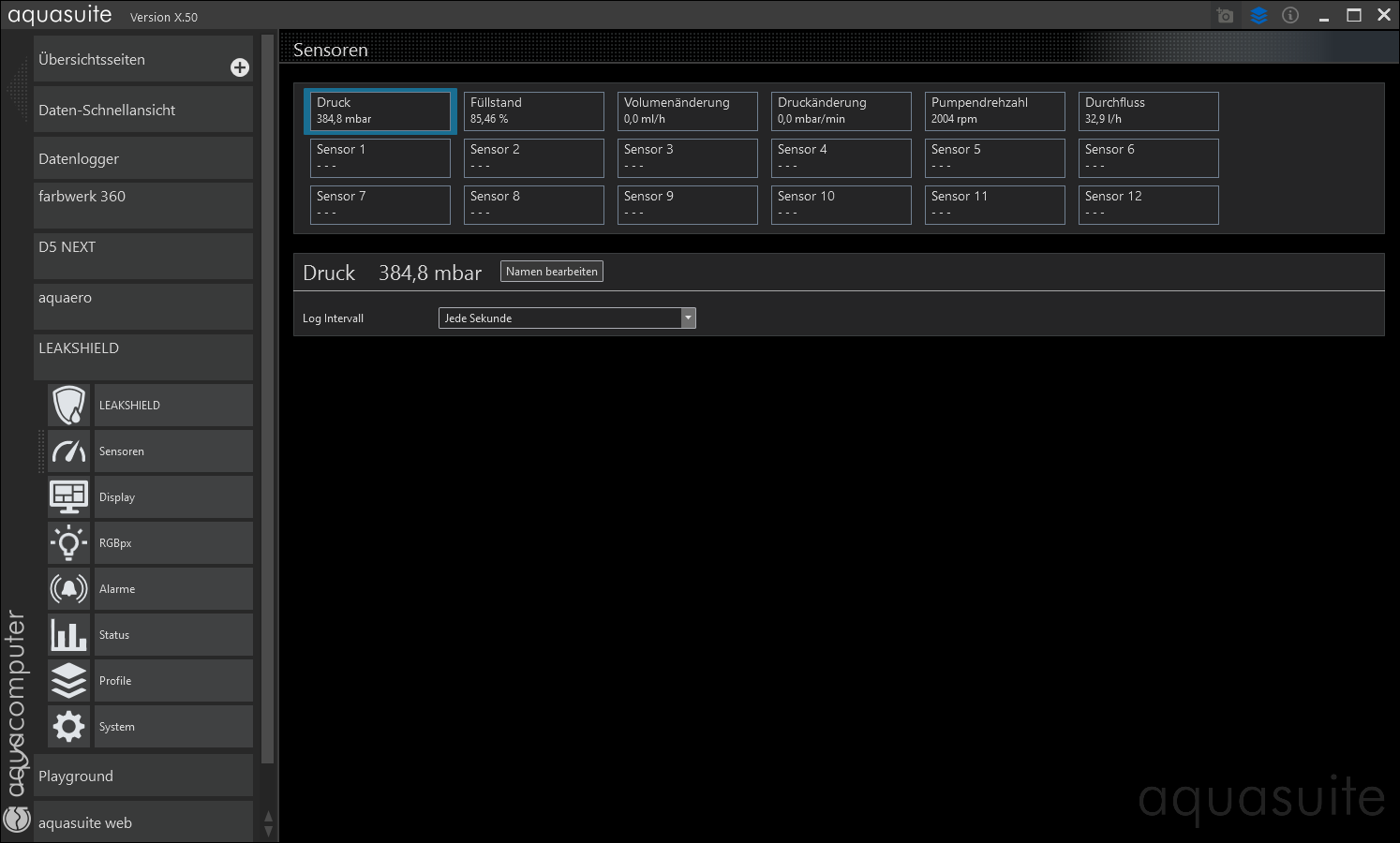Viewport: 1400px width, 843px height.
Task: Select the Pumpendrehzahl sensor tile
Action: [x=995, y=111]
